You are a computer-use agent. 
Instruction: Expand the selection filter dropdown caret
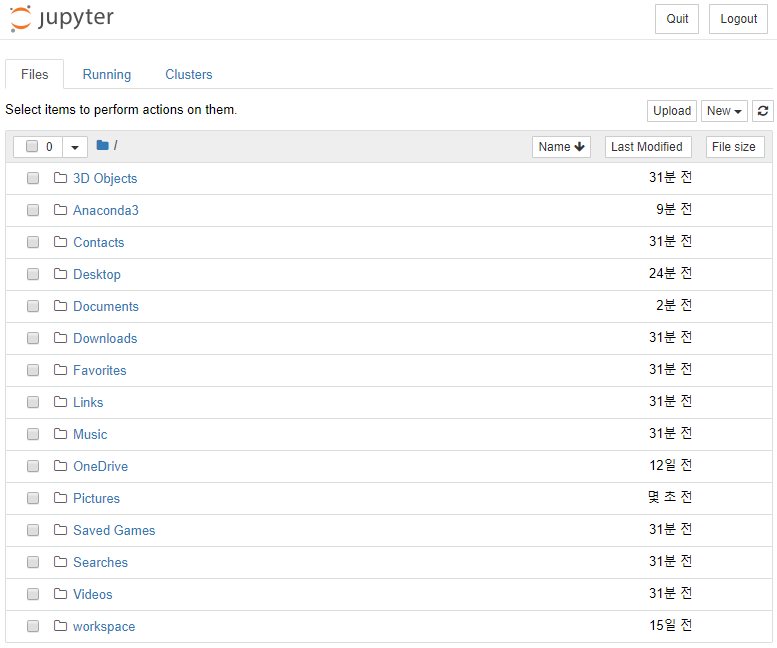75,147
